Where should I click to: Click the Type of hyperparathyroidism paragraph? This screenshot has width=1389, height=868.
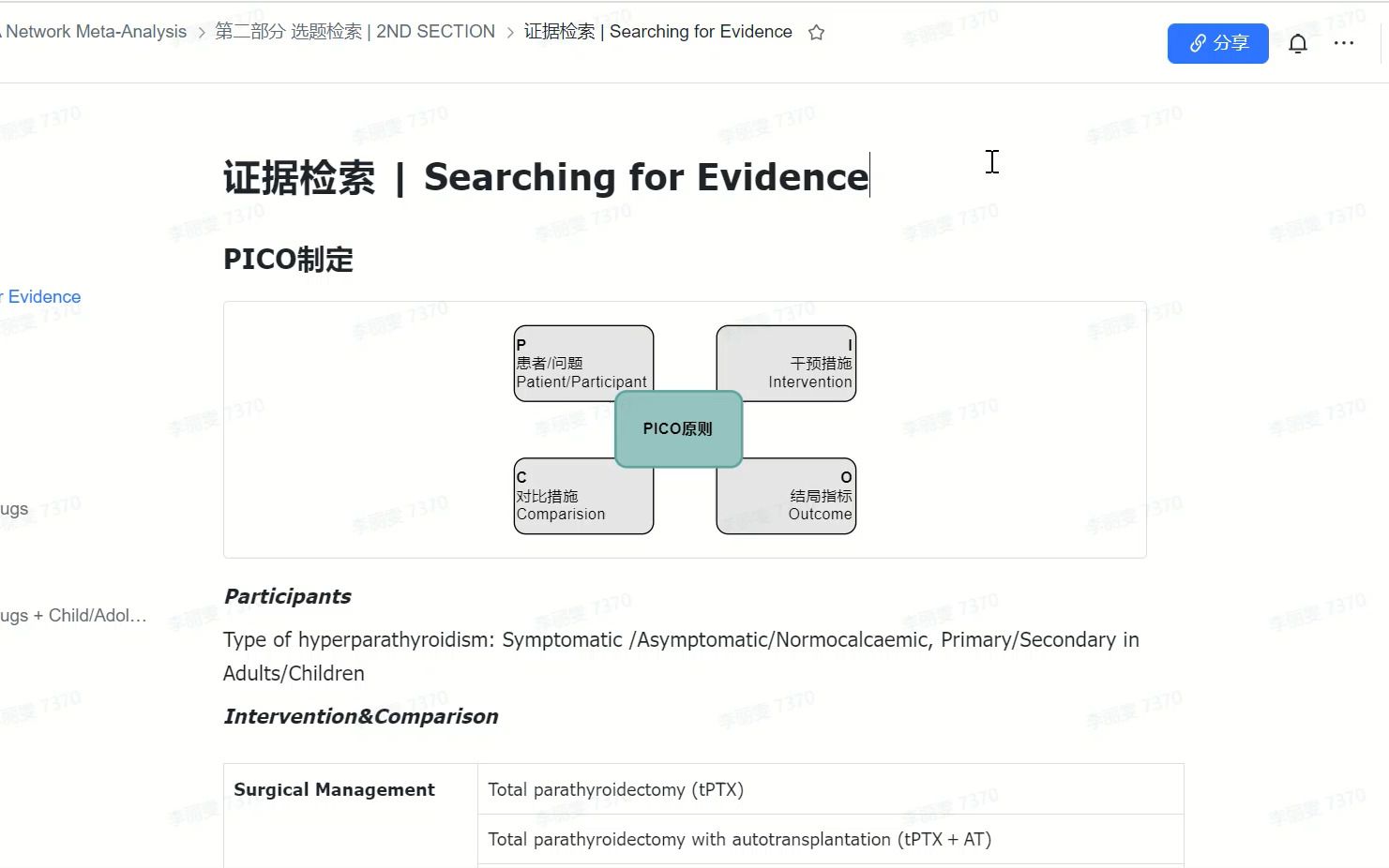click(x=681, y=656)
